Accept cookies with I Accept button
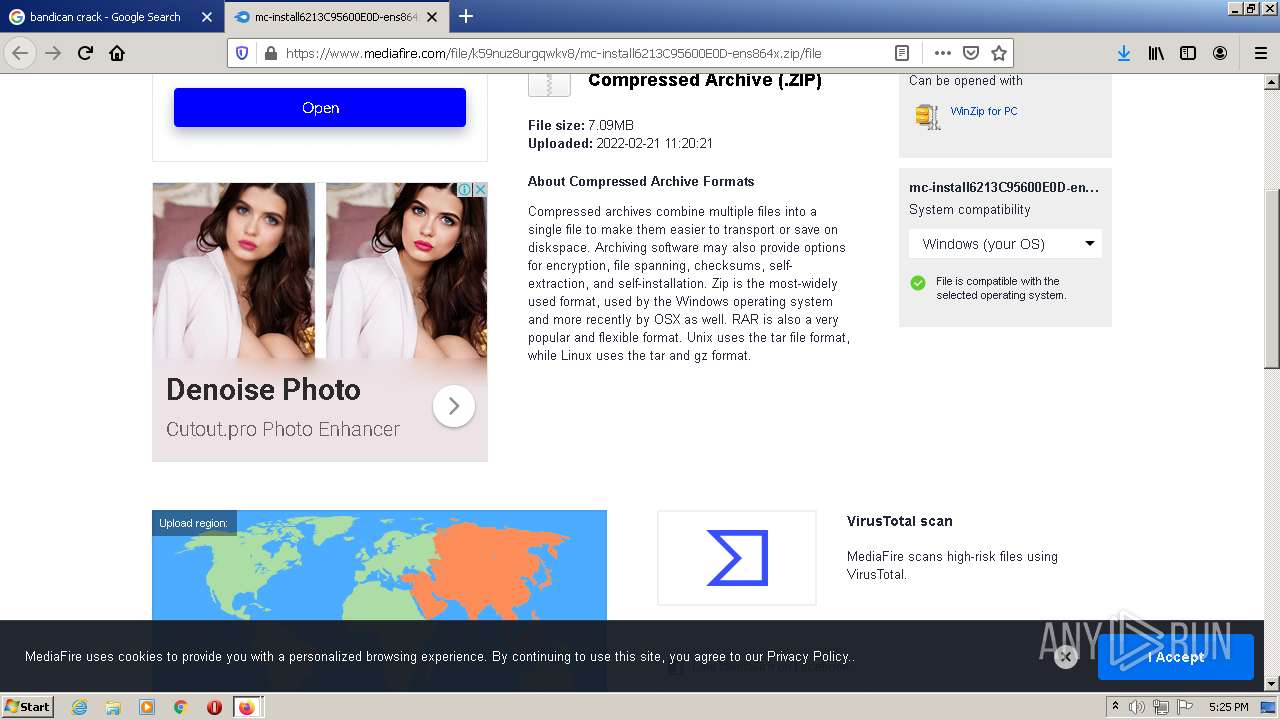This screenshot has width=1280, height=720. [1175, 657]
